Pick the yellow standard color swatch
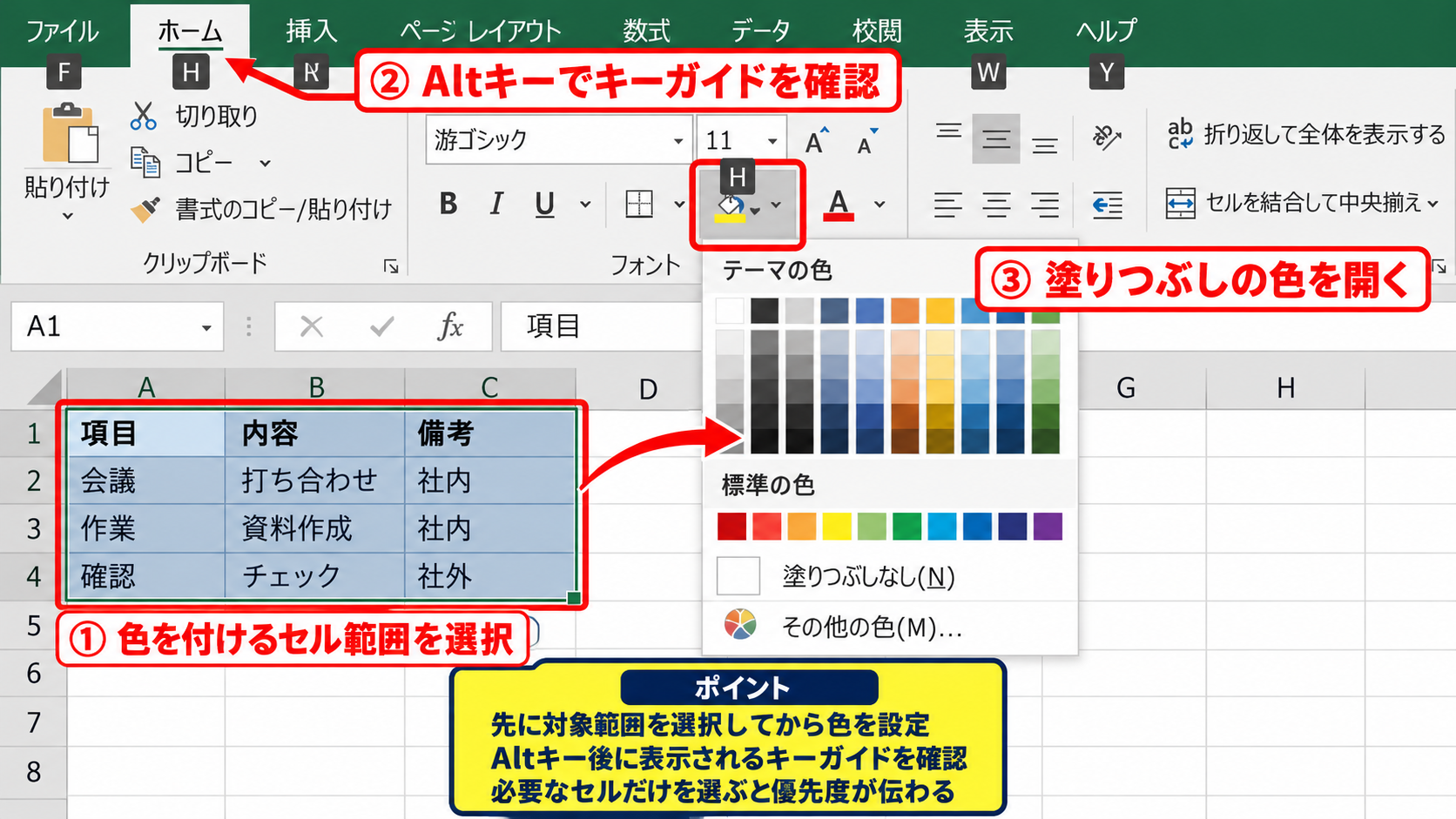Image resolution: width=1456 pixels, height=819 pixels. 837,527
